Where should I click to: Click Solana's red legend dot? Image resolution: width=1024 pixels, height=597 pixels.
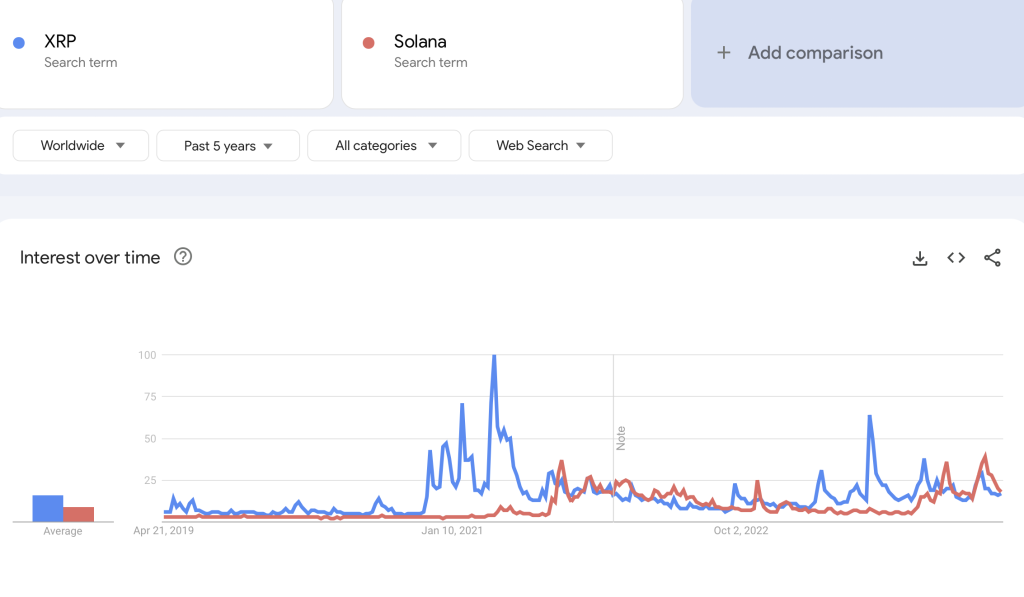coord(369,42)
